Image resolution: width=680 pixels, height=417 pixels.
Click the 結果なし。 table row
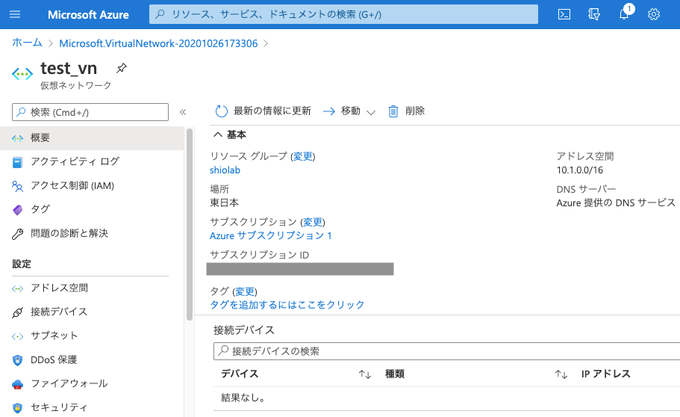coord(447,398)
